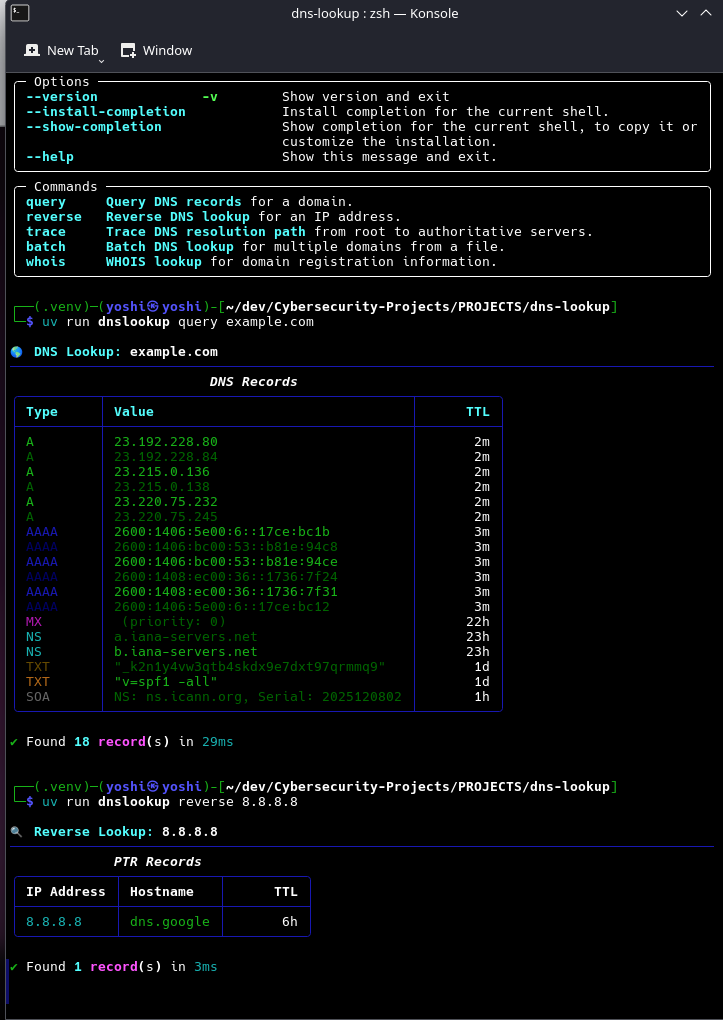
Task: Click the TXT value starting with _k2n1y4vw
Action: pyautogui.click(x=249, y=666)
